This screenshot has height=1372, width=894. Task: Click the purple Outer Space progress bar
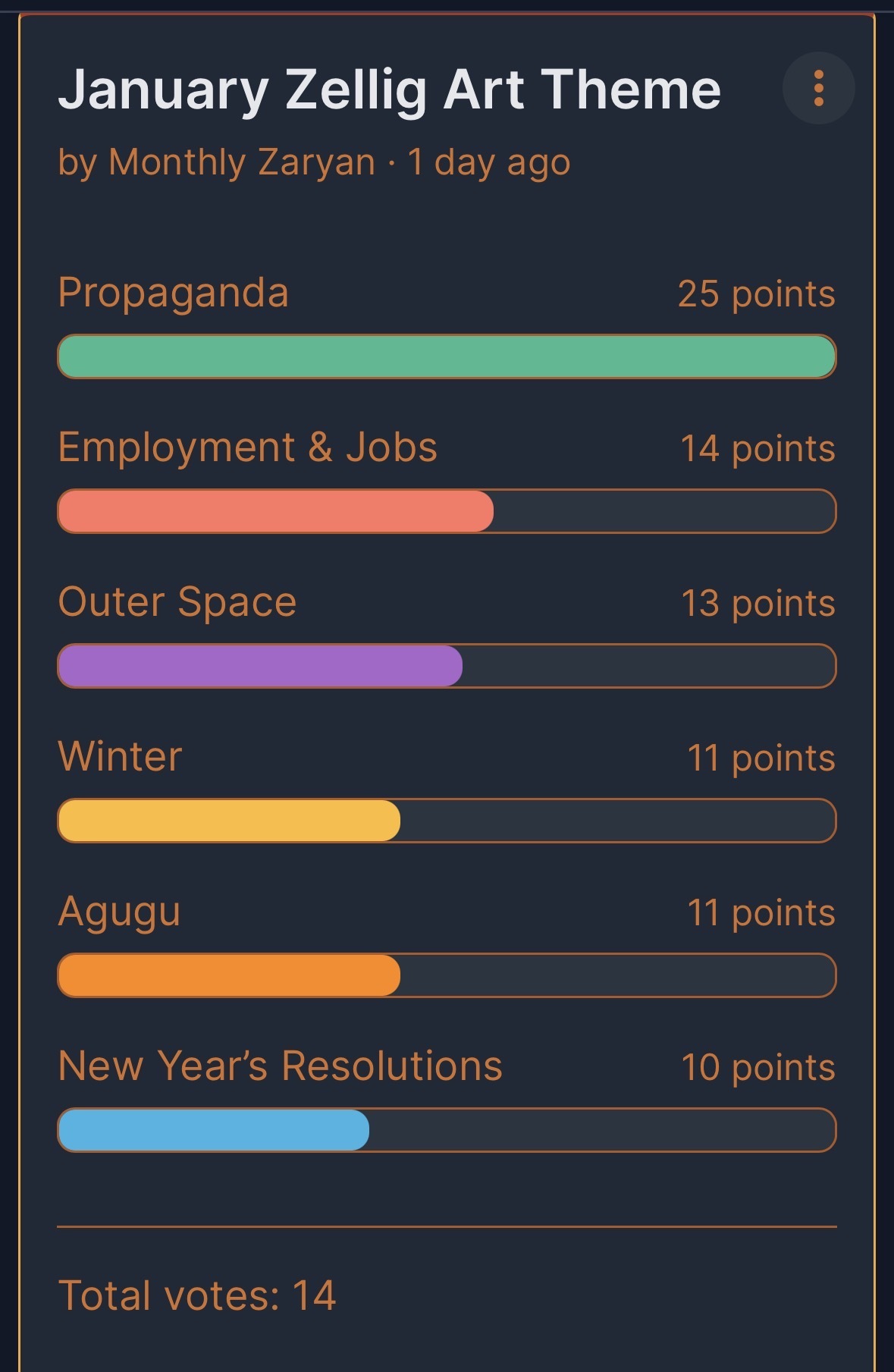coord(260,666)
